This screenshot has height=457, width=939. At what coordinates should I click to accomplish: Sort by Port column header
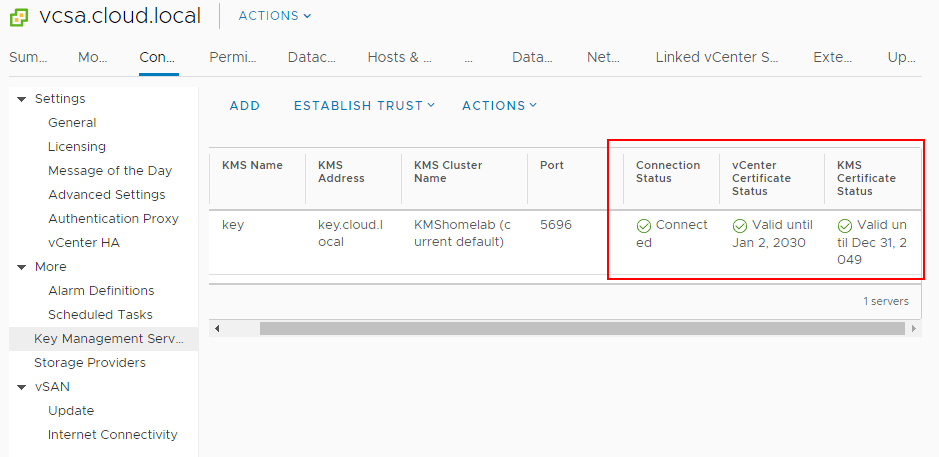(552, 165)
